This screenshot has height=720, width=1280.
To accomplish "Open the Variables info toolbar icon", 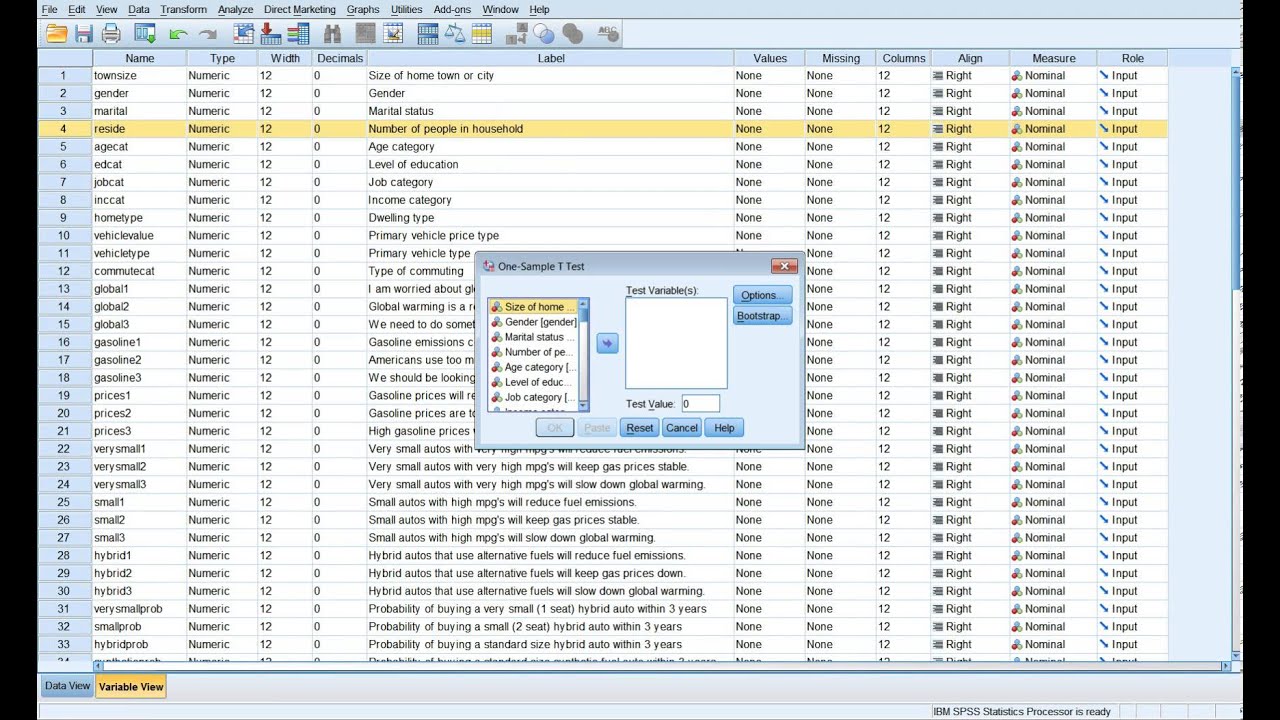I will coord(298,34).
